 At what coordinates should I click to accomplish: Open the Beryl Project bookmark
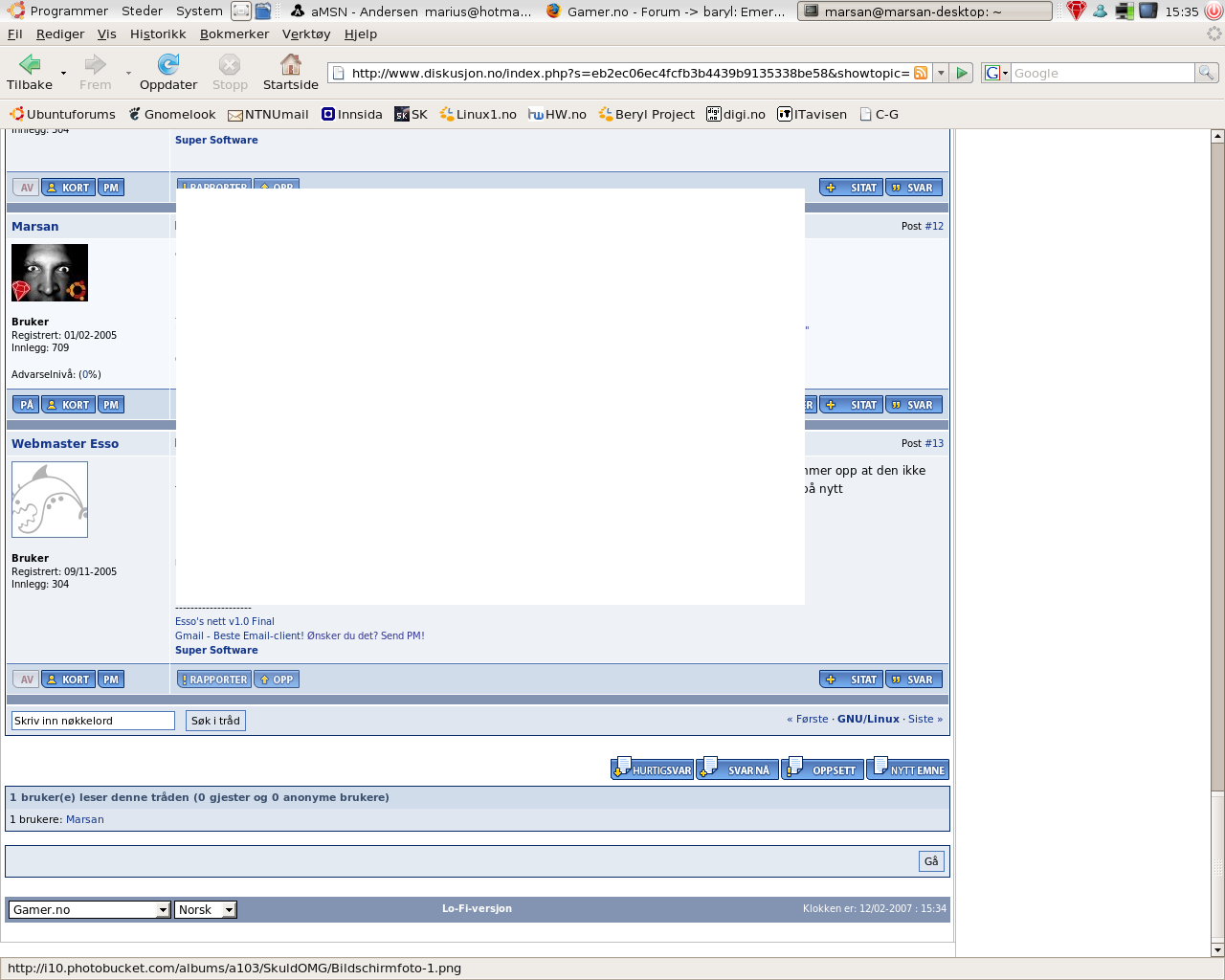coord(647,114)
